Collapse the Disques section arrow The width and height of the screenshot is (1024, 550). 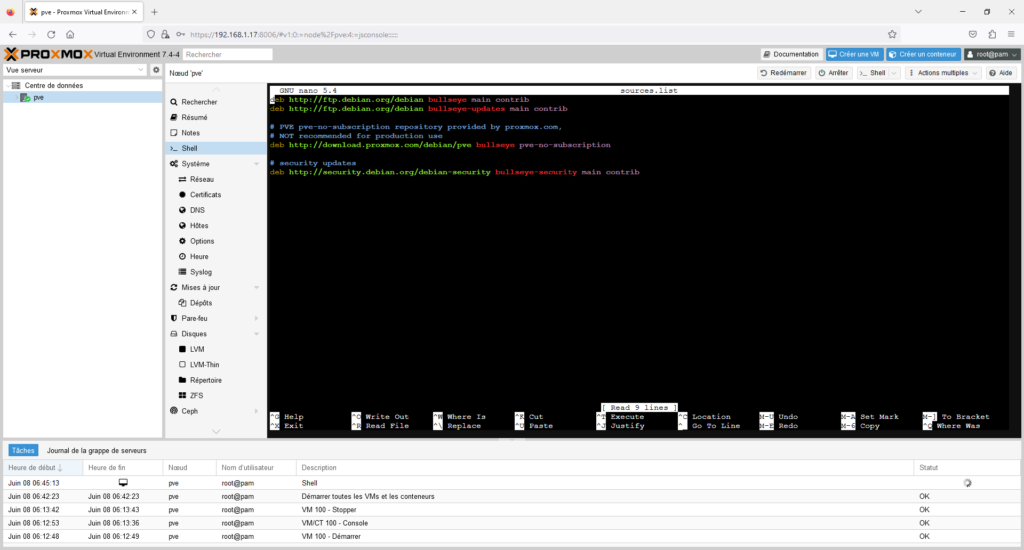(256, 334)
